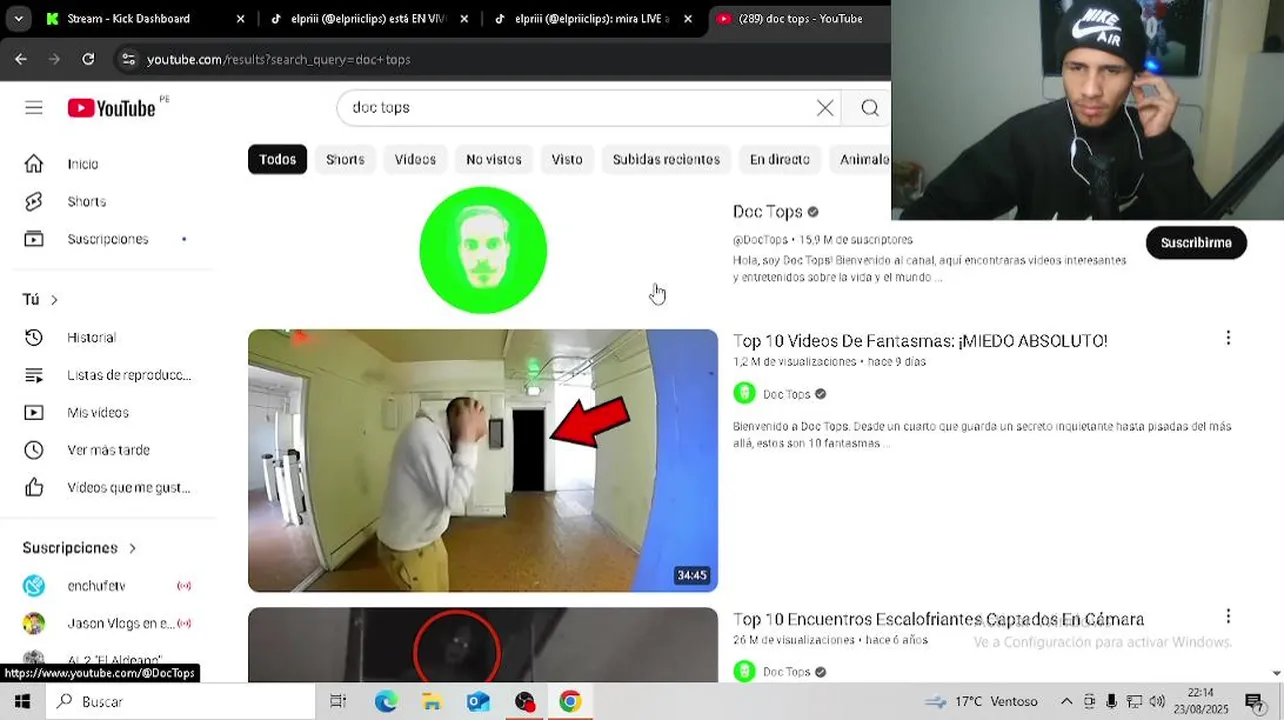Click the Inicio home icon in sidebar

[34, 164]
